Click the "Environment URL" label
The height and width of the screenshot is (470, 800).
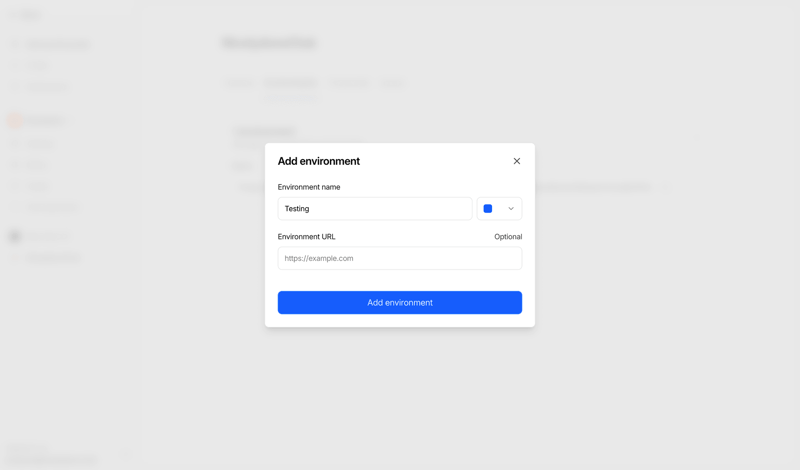click(x=307, y=237)
